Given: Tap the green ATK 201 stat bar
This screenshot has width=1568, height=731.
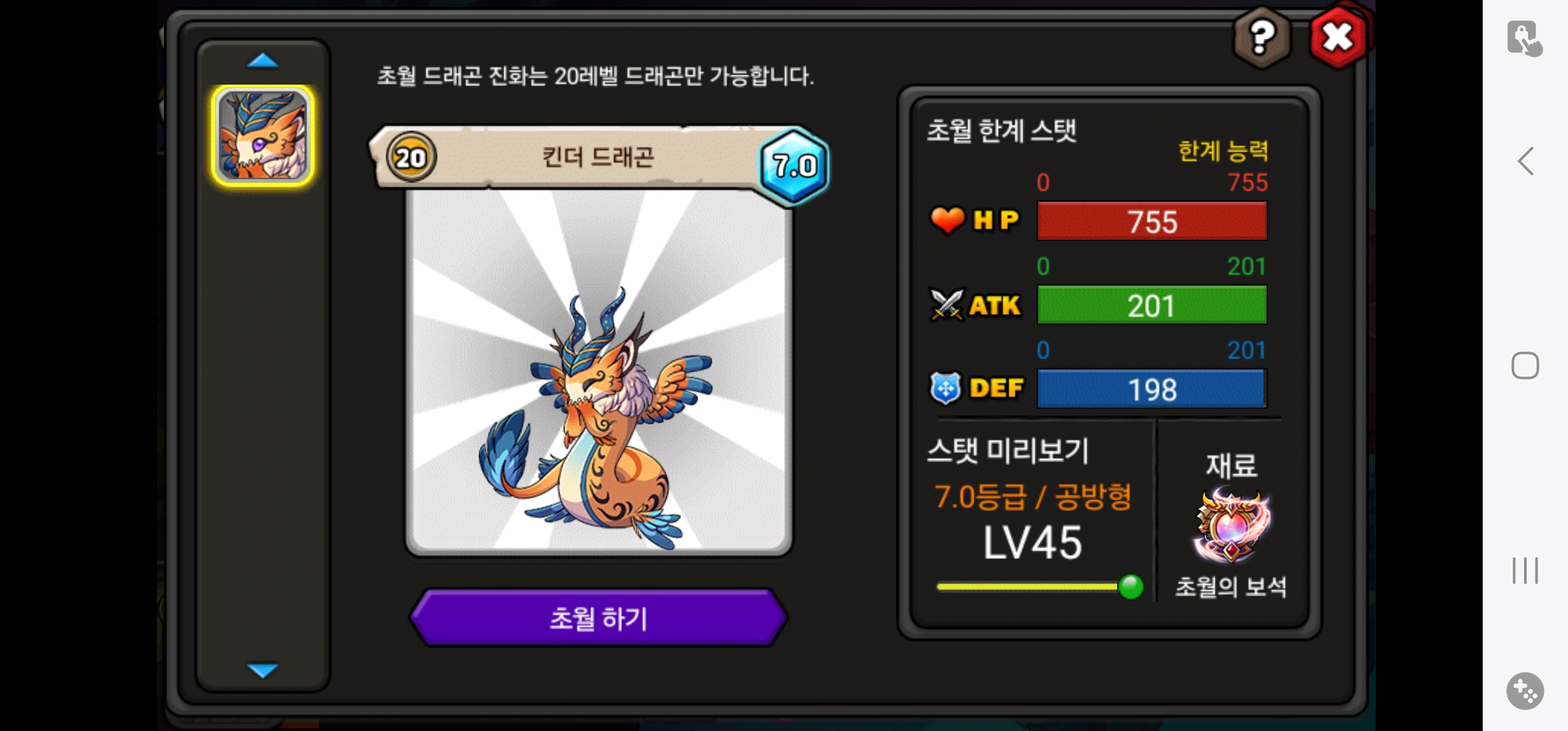Looking at the screenshot, I should tap(1152, 305).
